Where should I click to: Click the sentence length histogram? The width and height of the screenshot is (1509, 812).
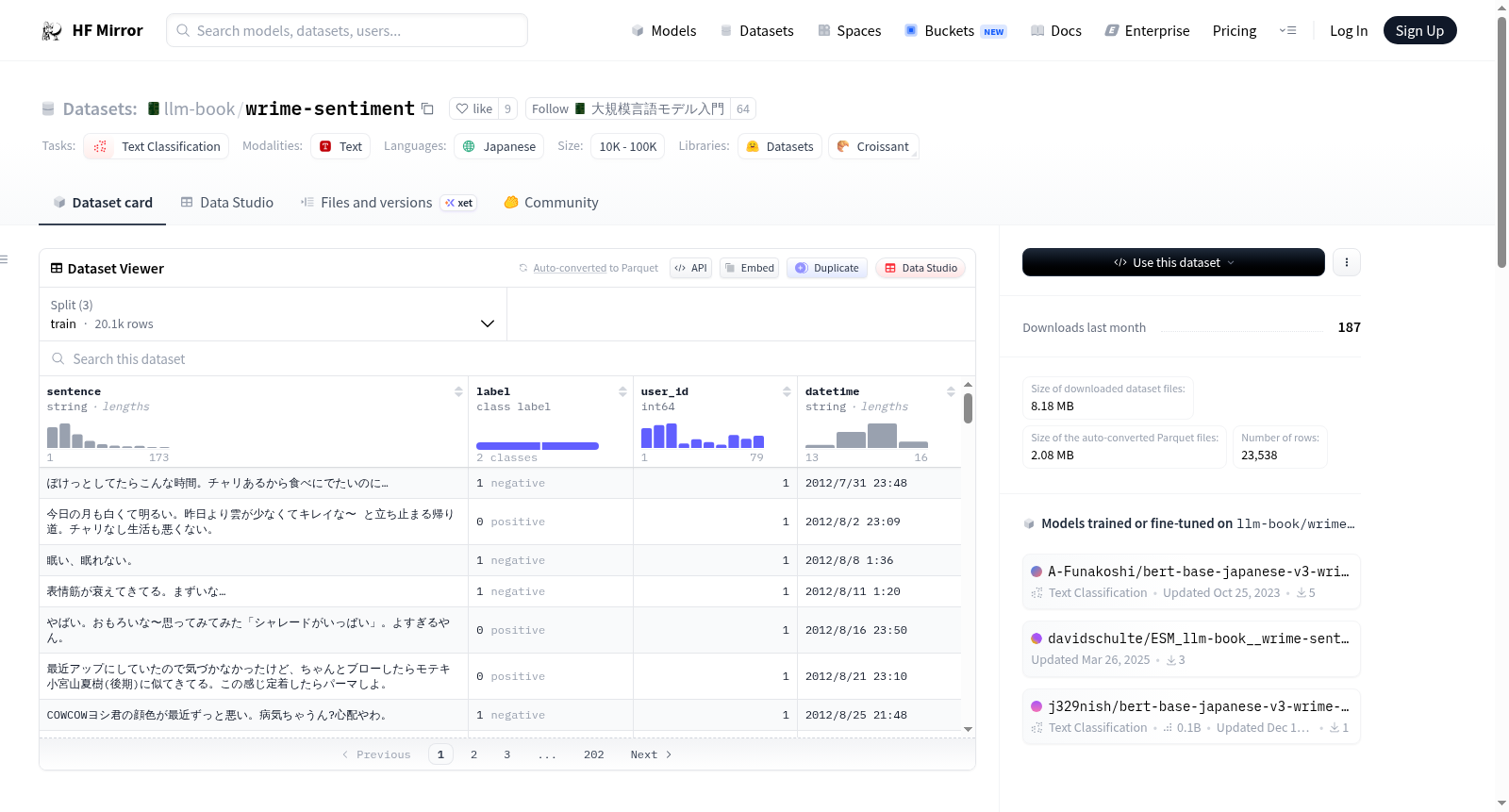(108, 436)
